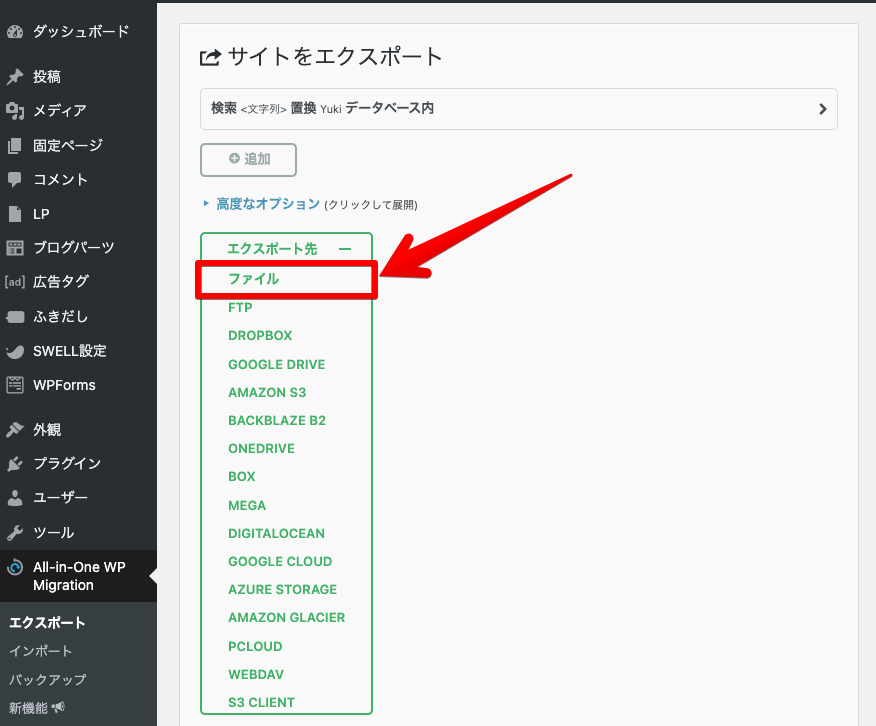Click the Dashboard gauge icon
This screenshot has width=876, height=726.
tap(15, 32)
